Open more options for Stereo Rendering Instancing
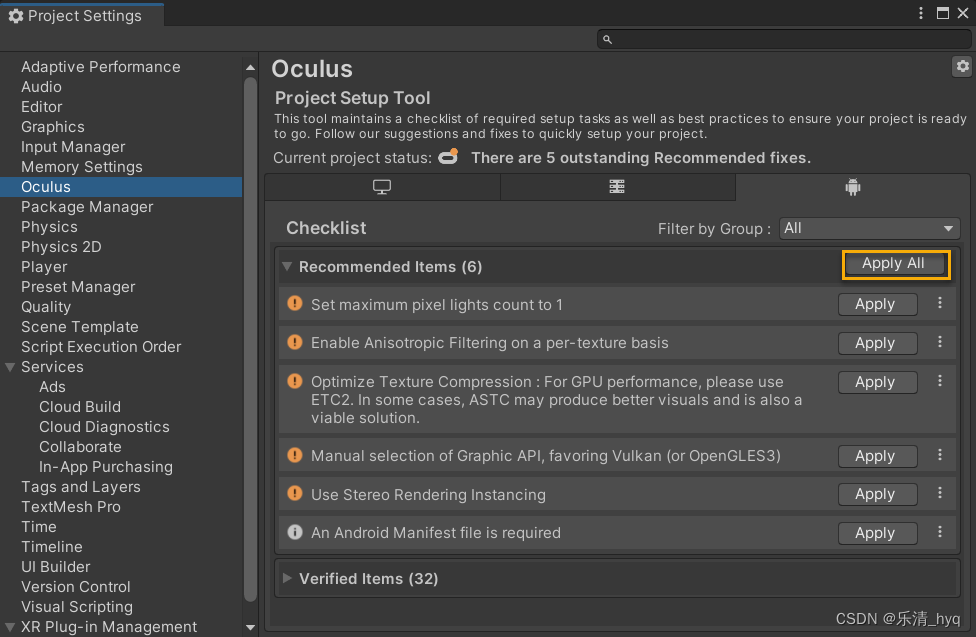 click(940, 493)
